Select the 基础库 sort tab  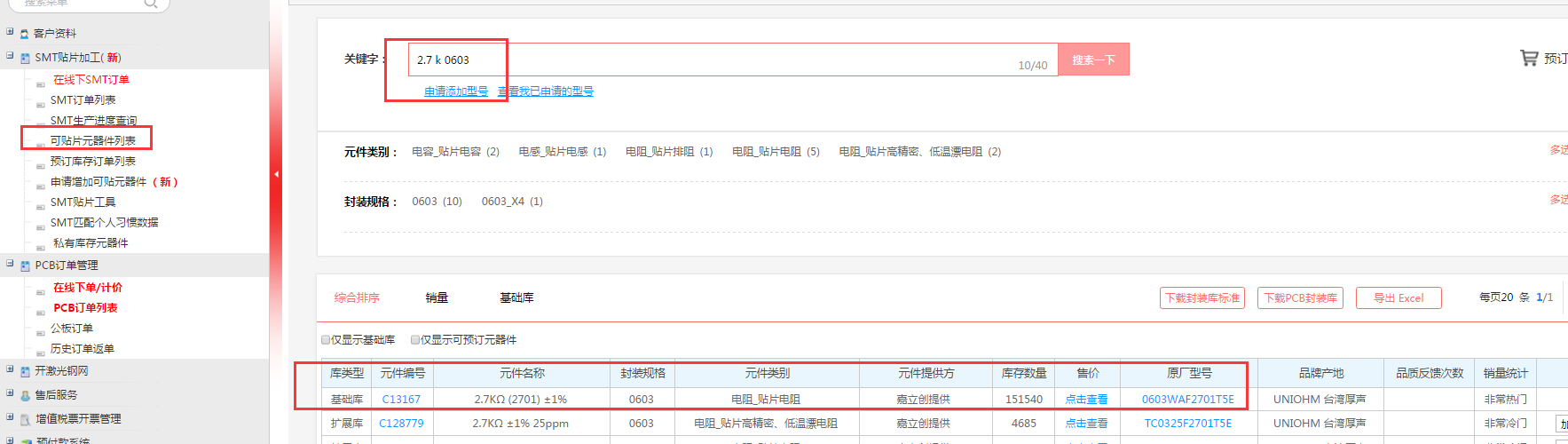pyautogui.click(x=516, y=298)
